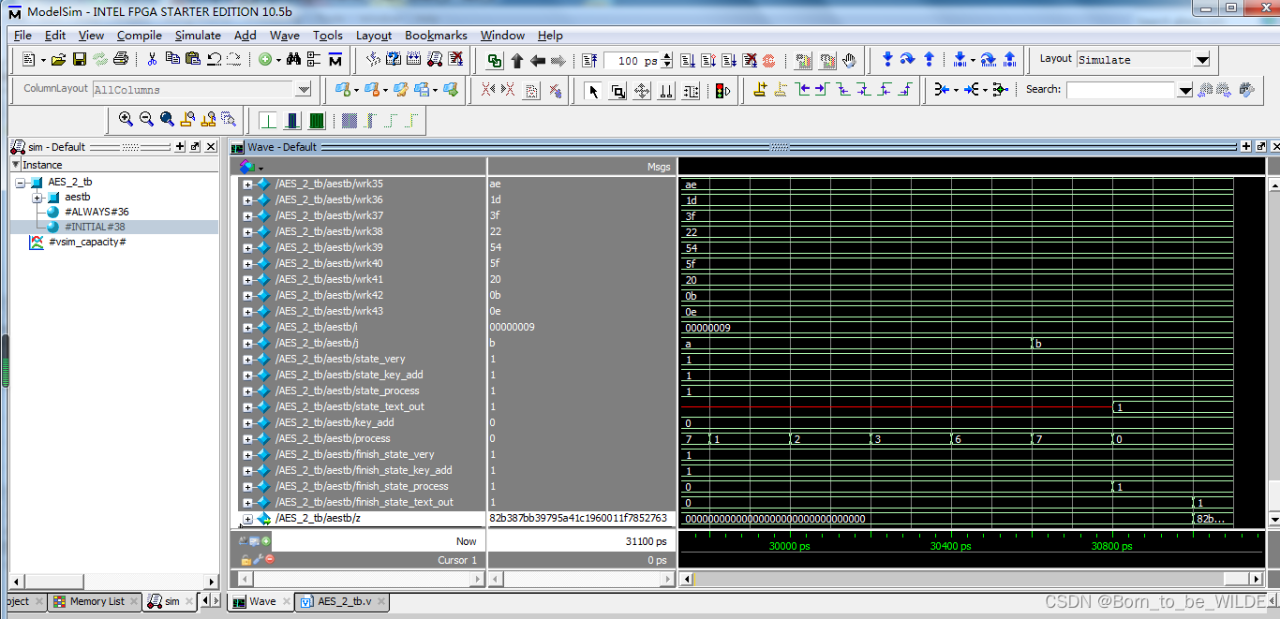
Task: Click the black up arrow toolbar icon
Action: click(x=517, y=60)
